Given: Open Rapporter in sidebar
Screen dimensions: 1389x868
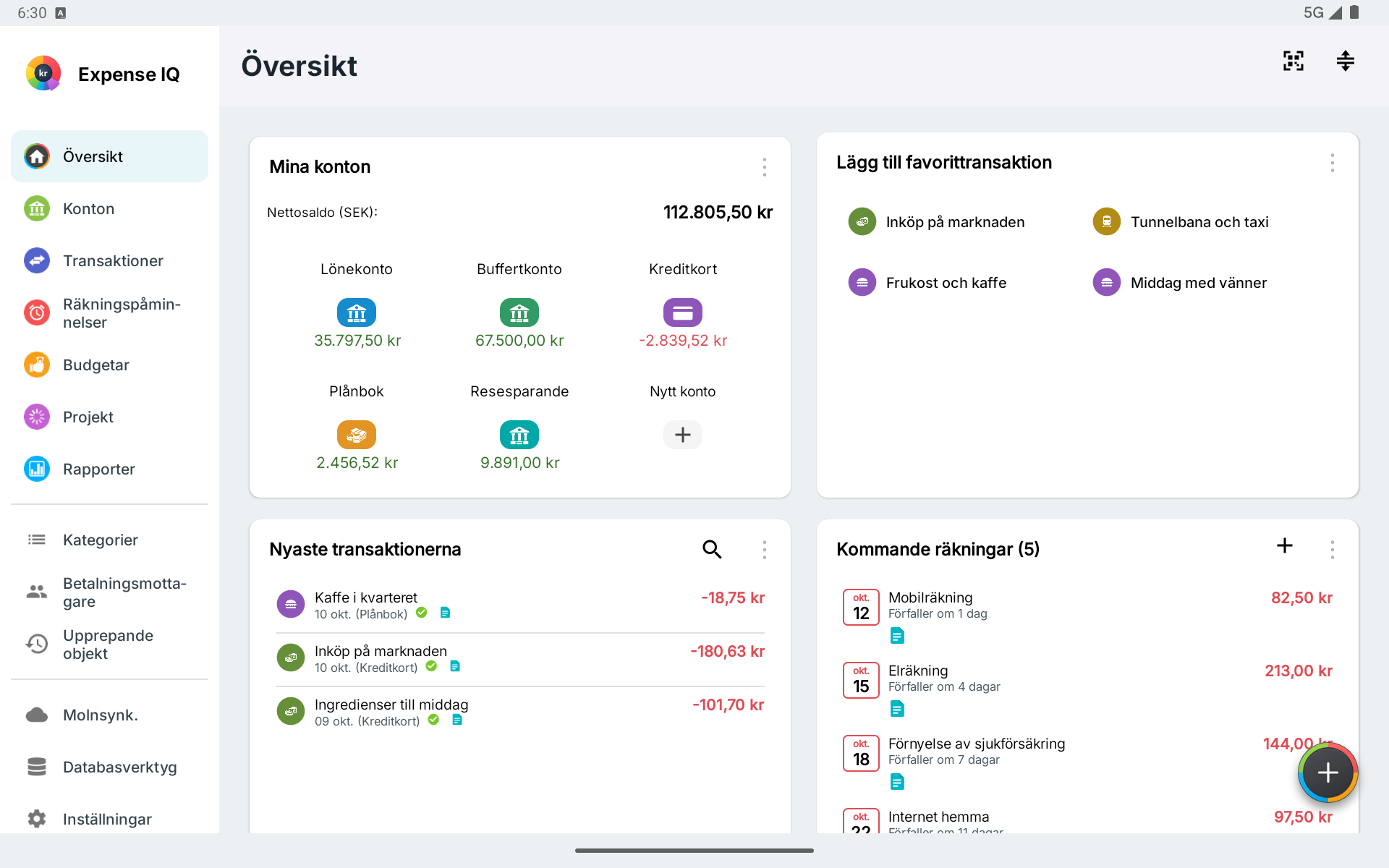Looking at the screenshot, I should click(x=109, y=469).
